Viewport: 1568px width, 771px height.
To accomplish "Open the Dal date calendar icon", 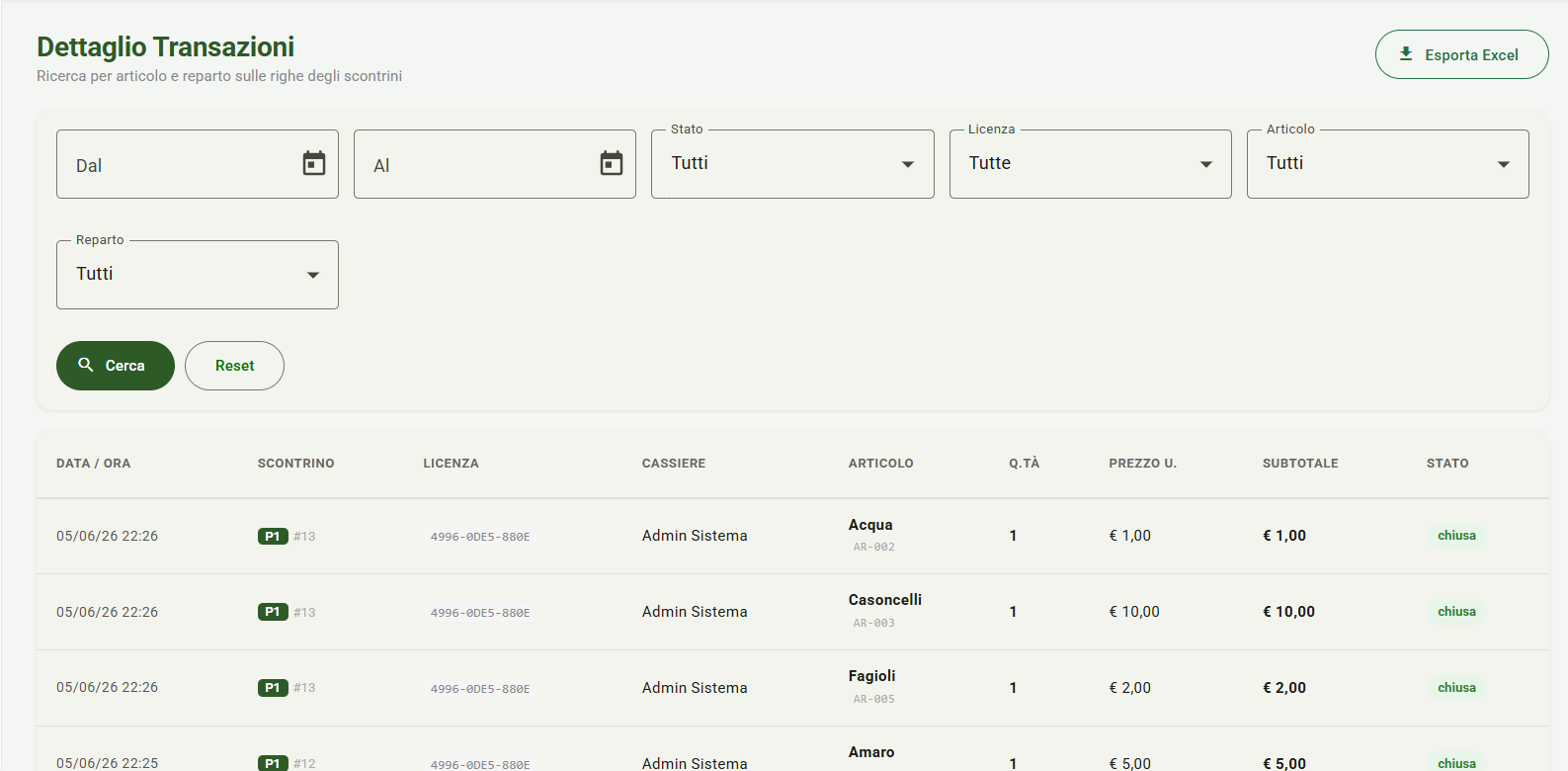I will (x=314, y=163).
